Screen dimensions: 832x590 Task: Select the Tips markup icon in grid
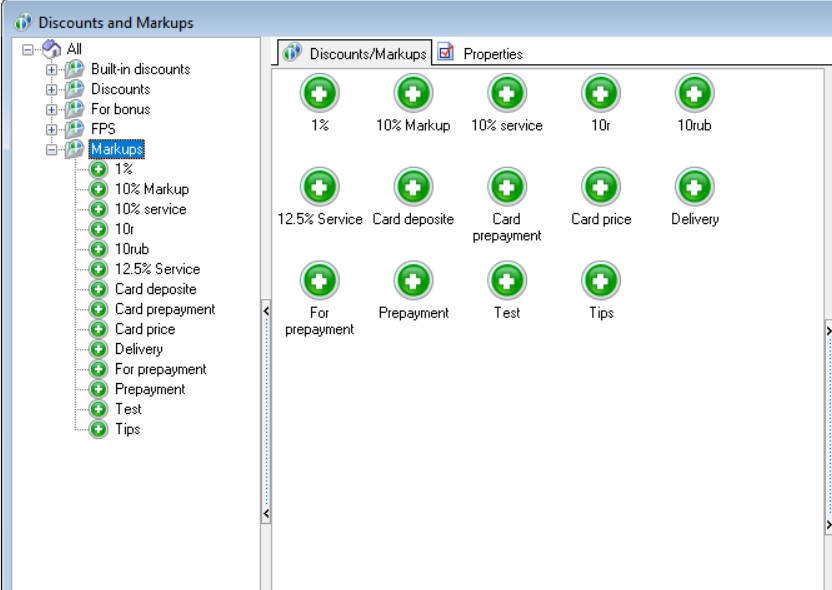coord(600,280)
